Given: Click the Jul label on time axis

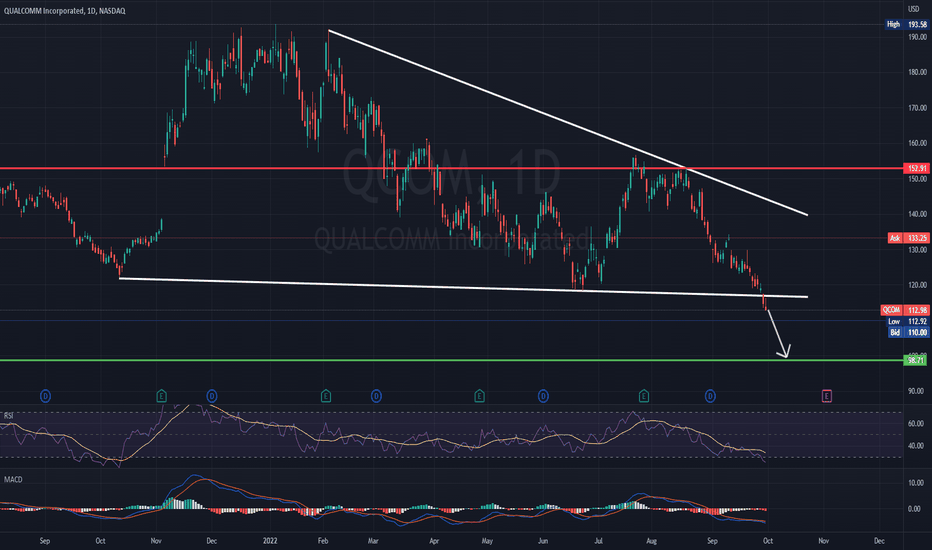Looking at the screenshot, I should coord(598,540).
